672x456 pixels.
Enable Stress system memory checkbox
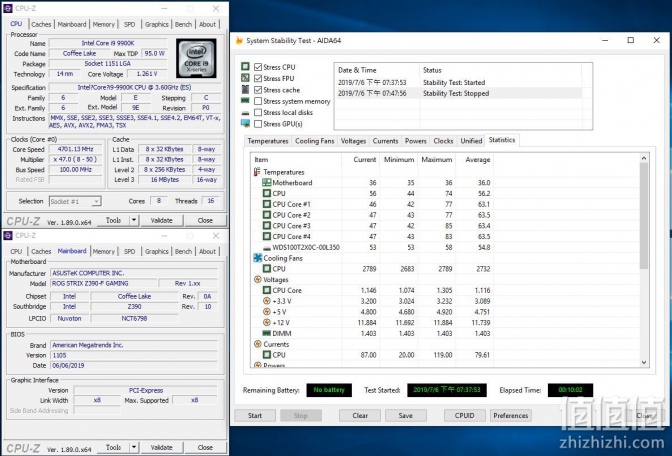click(x=258, y=101)
